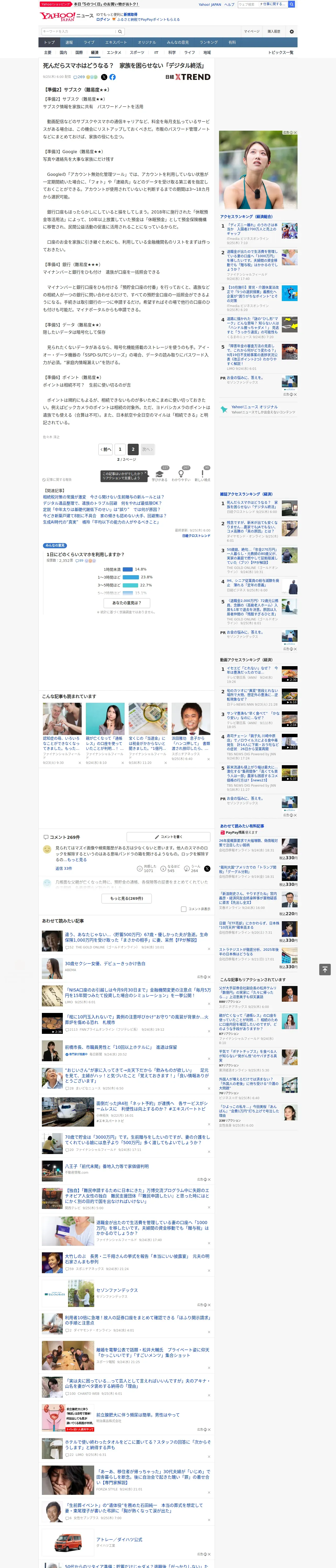Share the article on Facebook
336x1568 pixels.
(x=112, y=77)
